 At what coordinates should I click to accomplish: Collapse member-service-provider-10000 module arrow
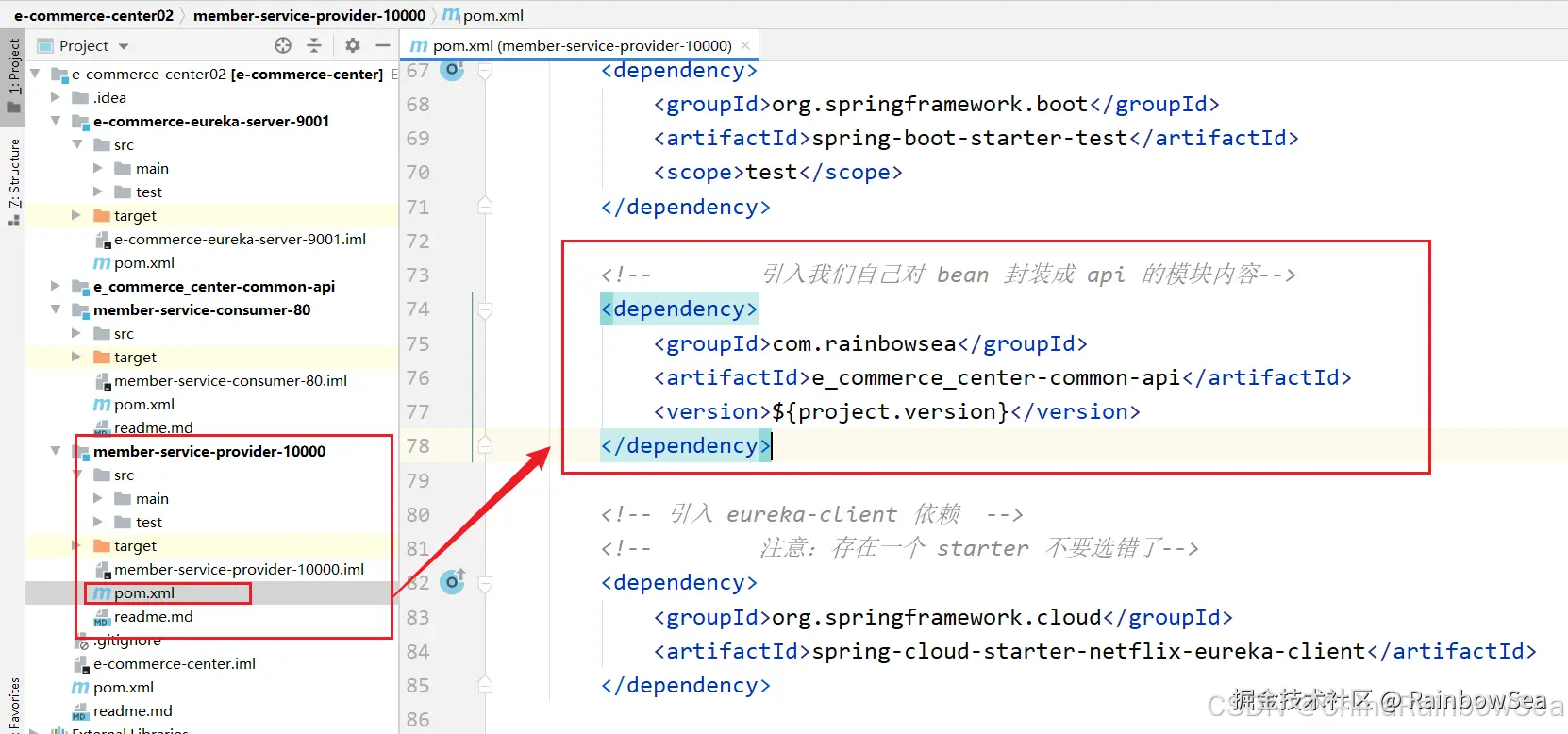pyautogui.click(x=56, y=451)
